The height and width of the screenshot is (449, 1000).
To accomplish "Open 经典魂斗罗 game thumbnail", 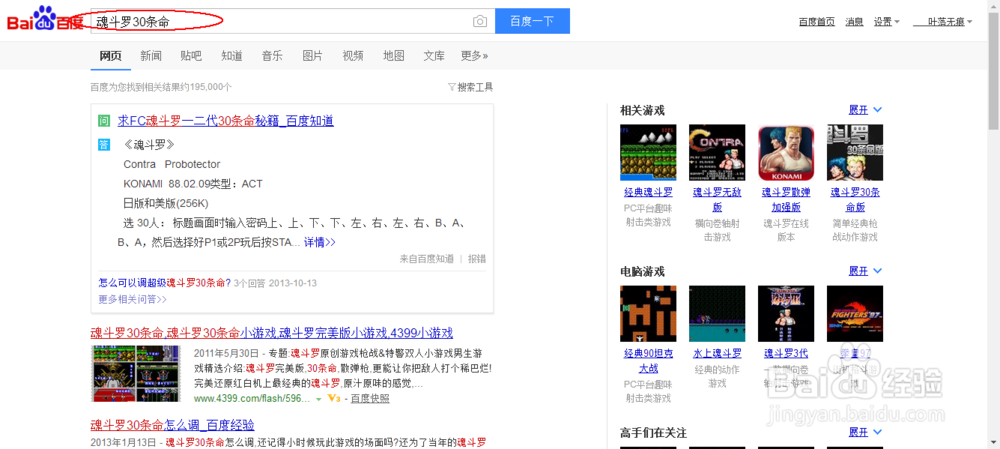I will (x=648, y=152).
